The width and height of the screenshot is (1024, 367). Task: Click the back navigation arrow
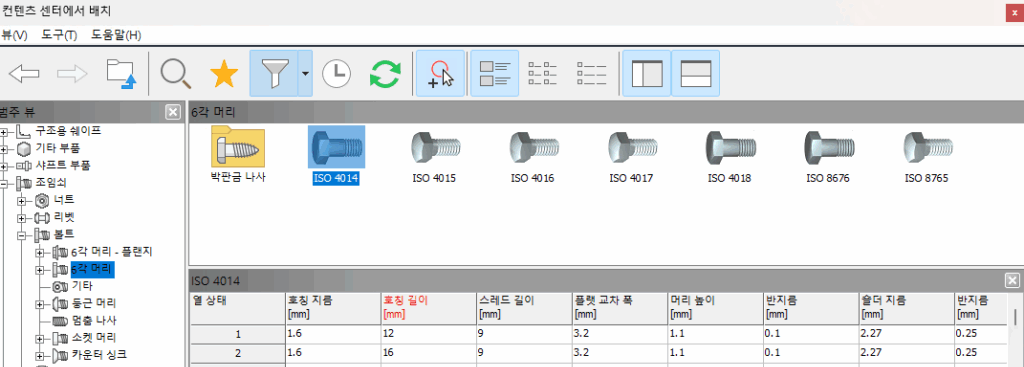click(24, 74)
